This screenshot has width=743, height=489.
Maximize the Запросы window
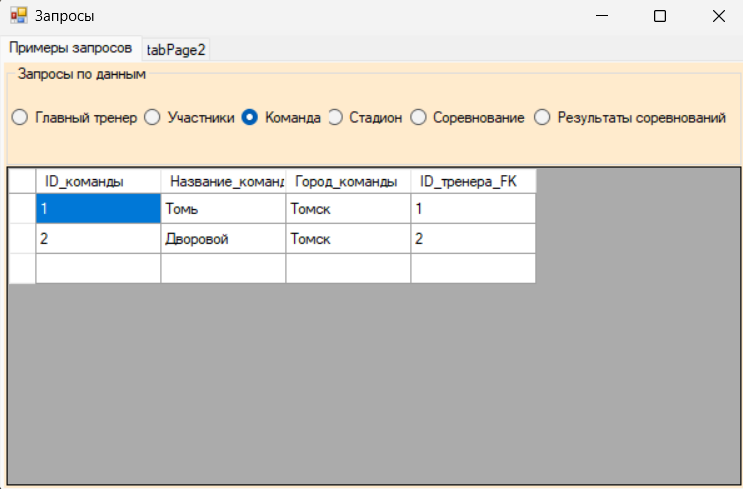click(x=660, y=16)
